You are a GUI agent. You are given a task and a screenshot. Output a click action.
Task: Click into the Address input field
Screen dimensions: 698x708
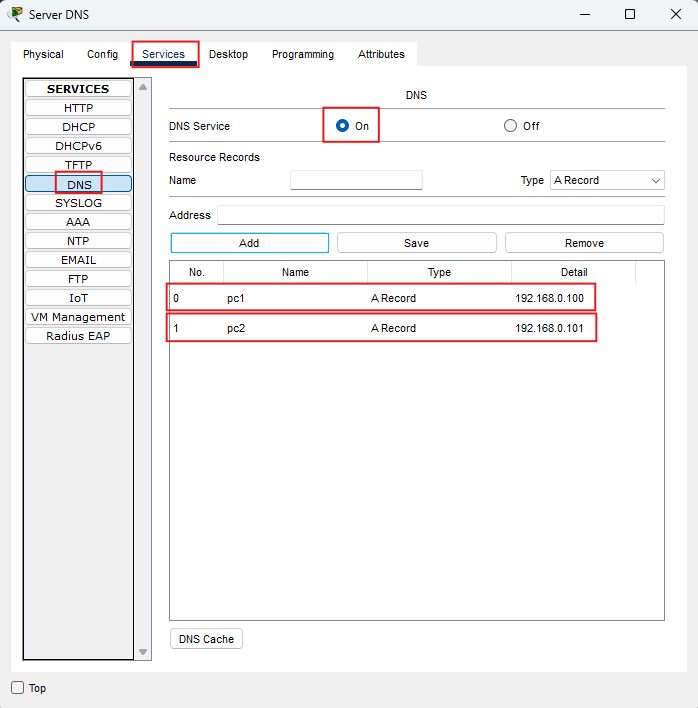pos(441,215)
